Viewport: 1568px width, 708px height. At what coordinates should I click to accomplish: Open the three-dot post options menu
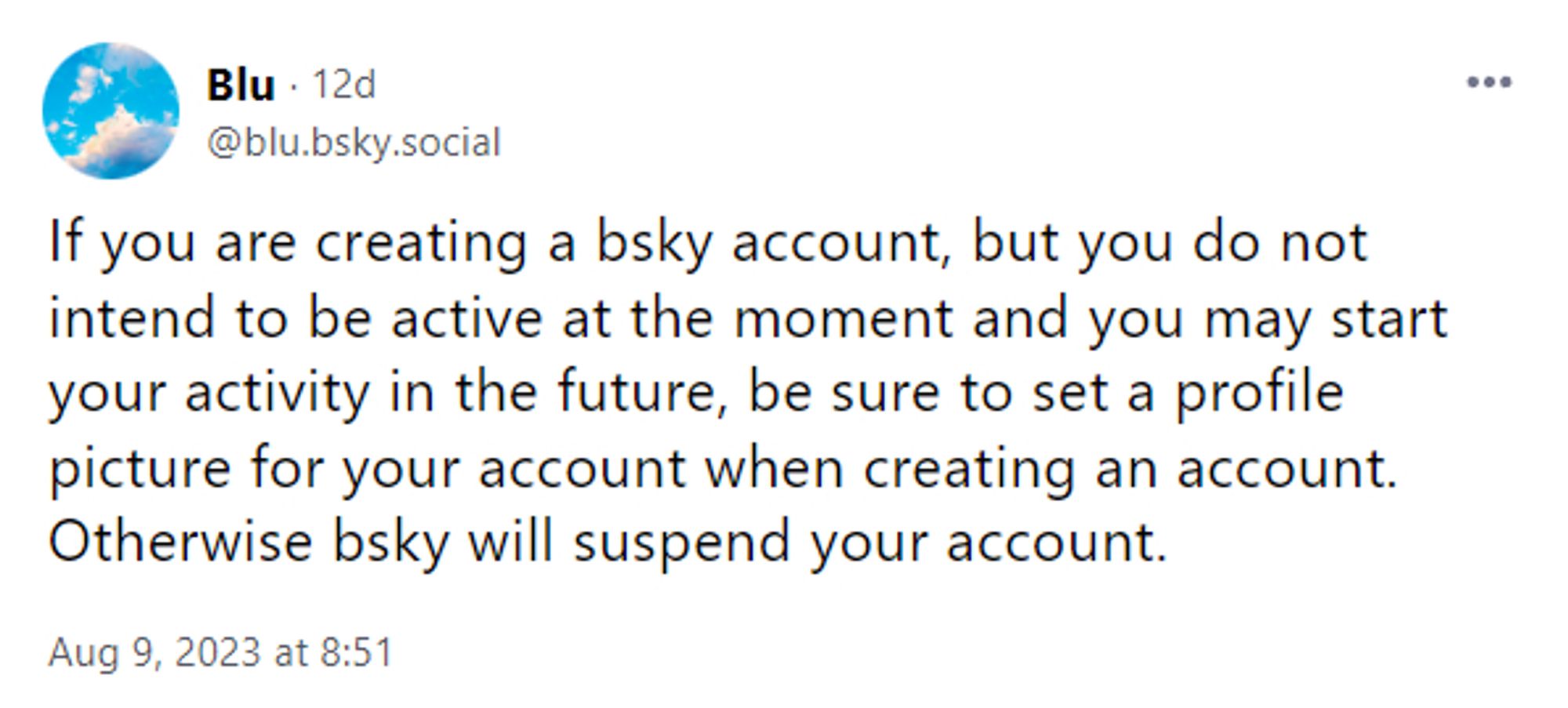coord(1489,82)
